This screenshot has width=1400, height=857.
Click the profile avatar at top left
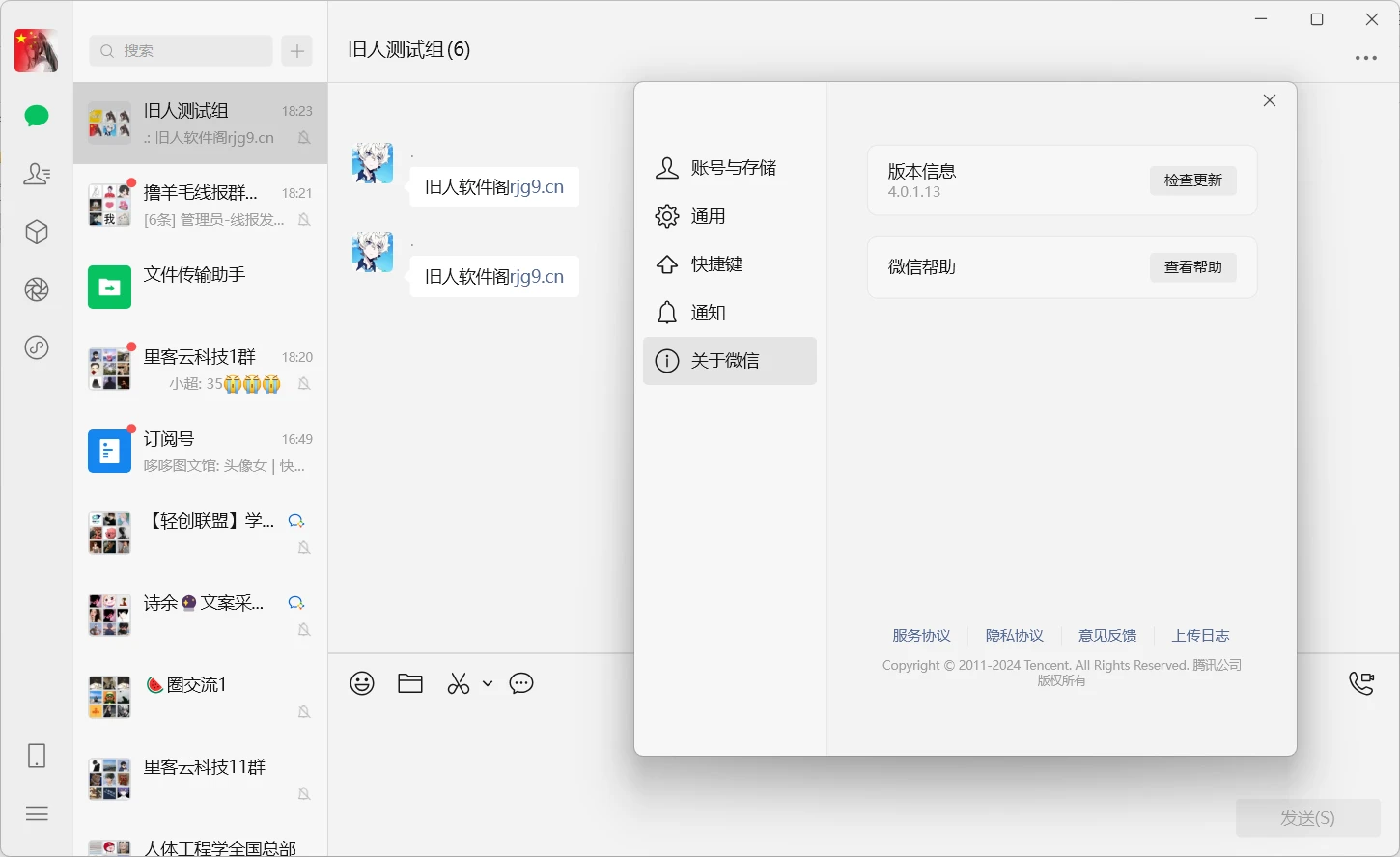37,50
